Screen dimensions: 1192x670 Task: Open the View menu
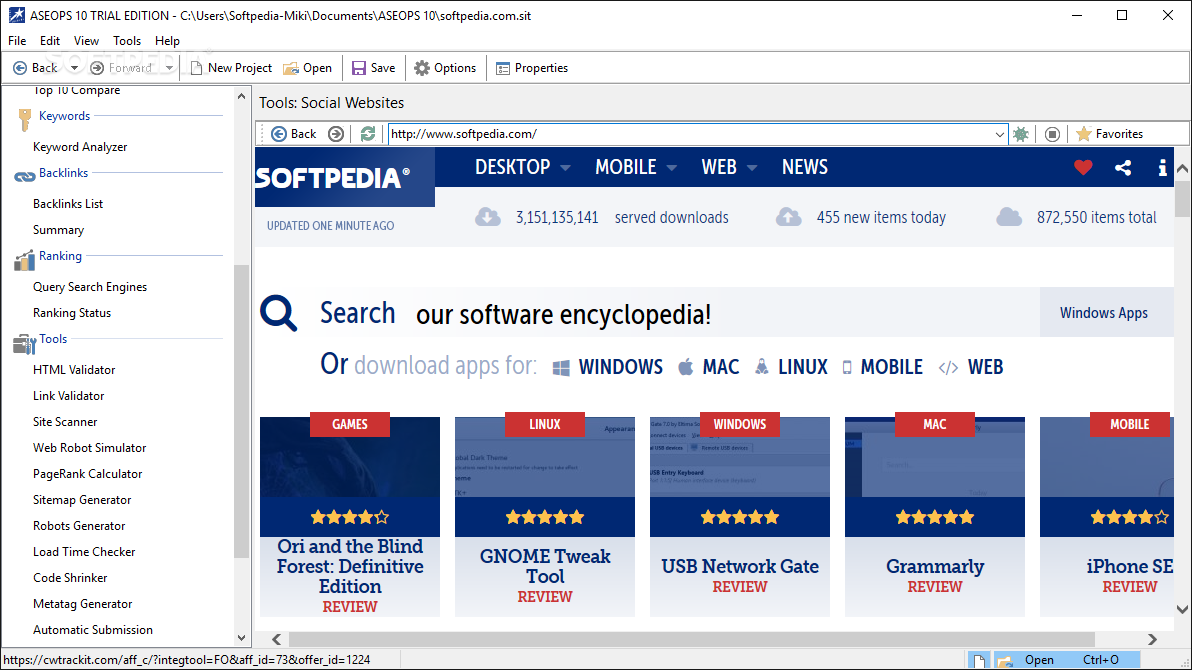pyautogui.click(x=86, y=41)
